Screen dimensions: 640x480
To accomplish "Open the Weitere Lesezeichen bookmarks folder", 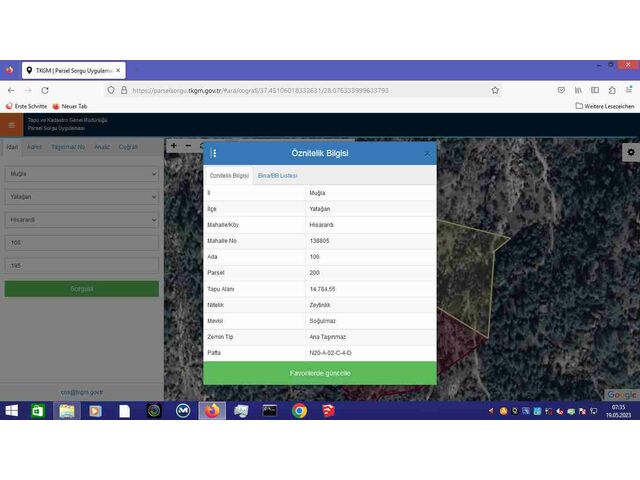I will [x=605, y=105].
